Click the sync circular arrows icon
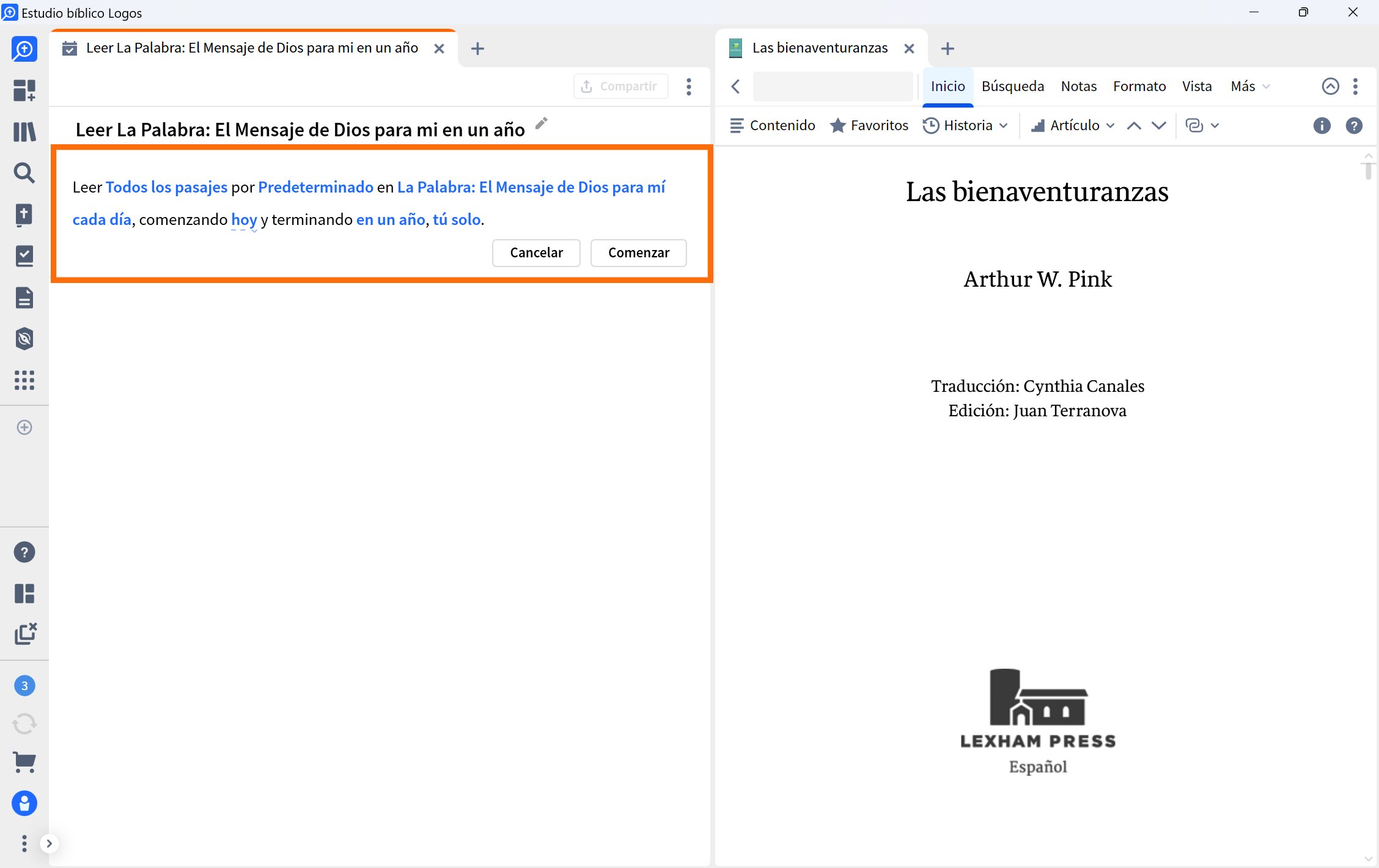 (x=24, y=724)
